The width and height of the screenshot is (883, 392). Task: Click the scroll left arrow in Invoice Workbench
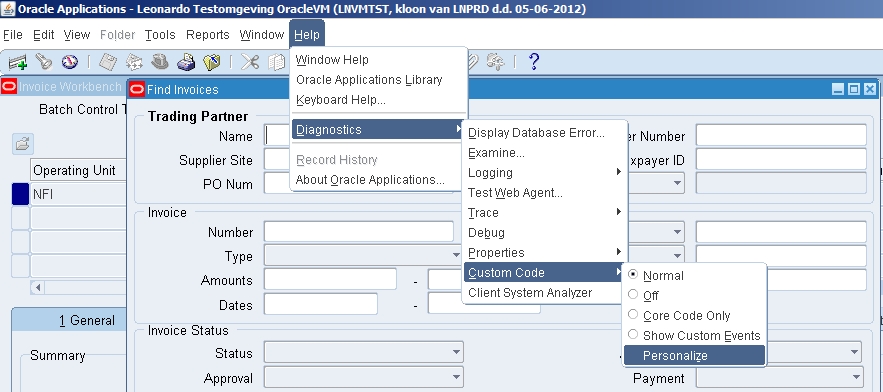tap(38, 287)
